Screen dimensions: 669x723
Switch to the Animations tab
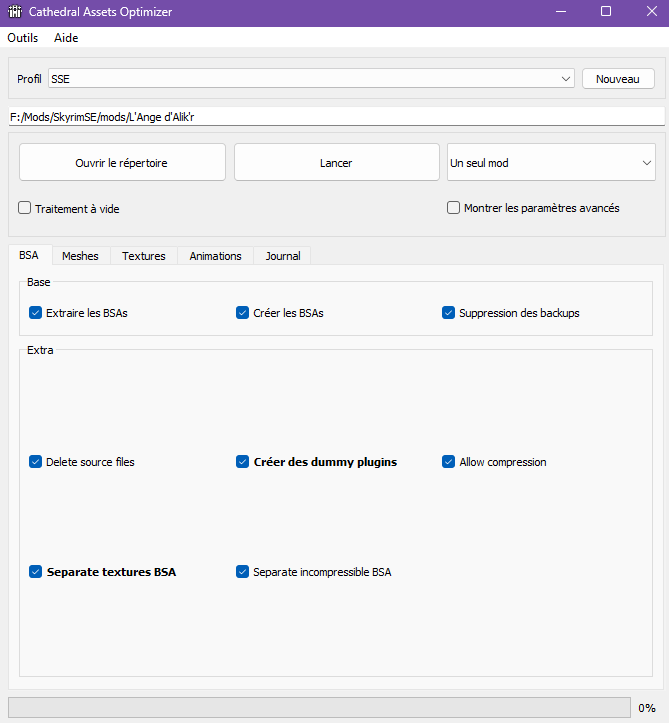pos(215,256)
